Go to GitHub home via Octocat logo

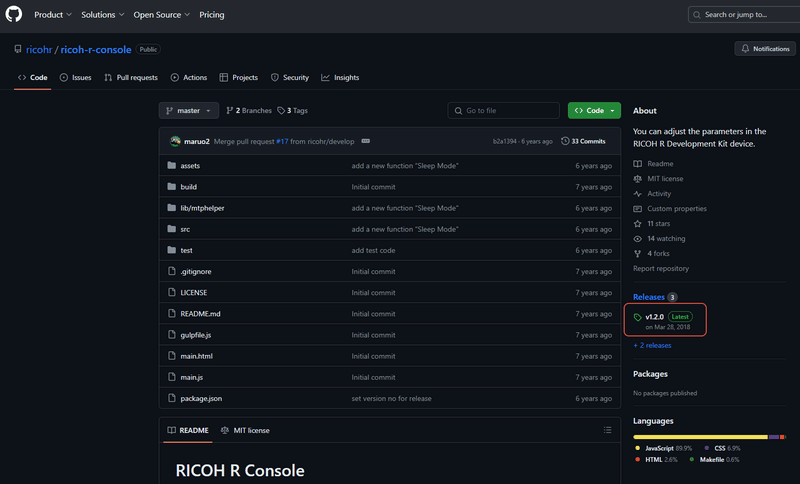tap(14, 14)
